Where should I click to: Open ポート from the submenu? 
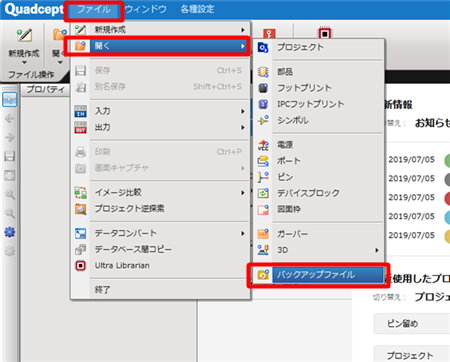(x=319, y=161)
